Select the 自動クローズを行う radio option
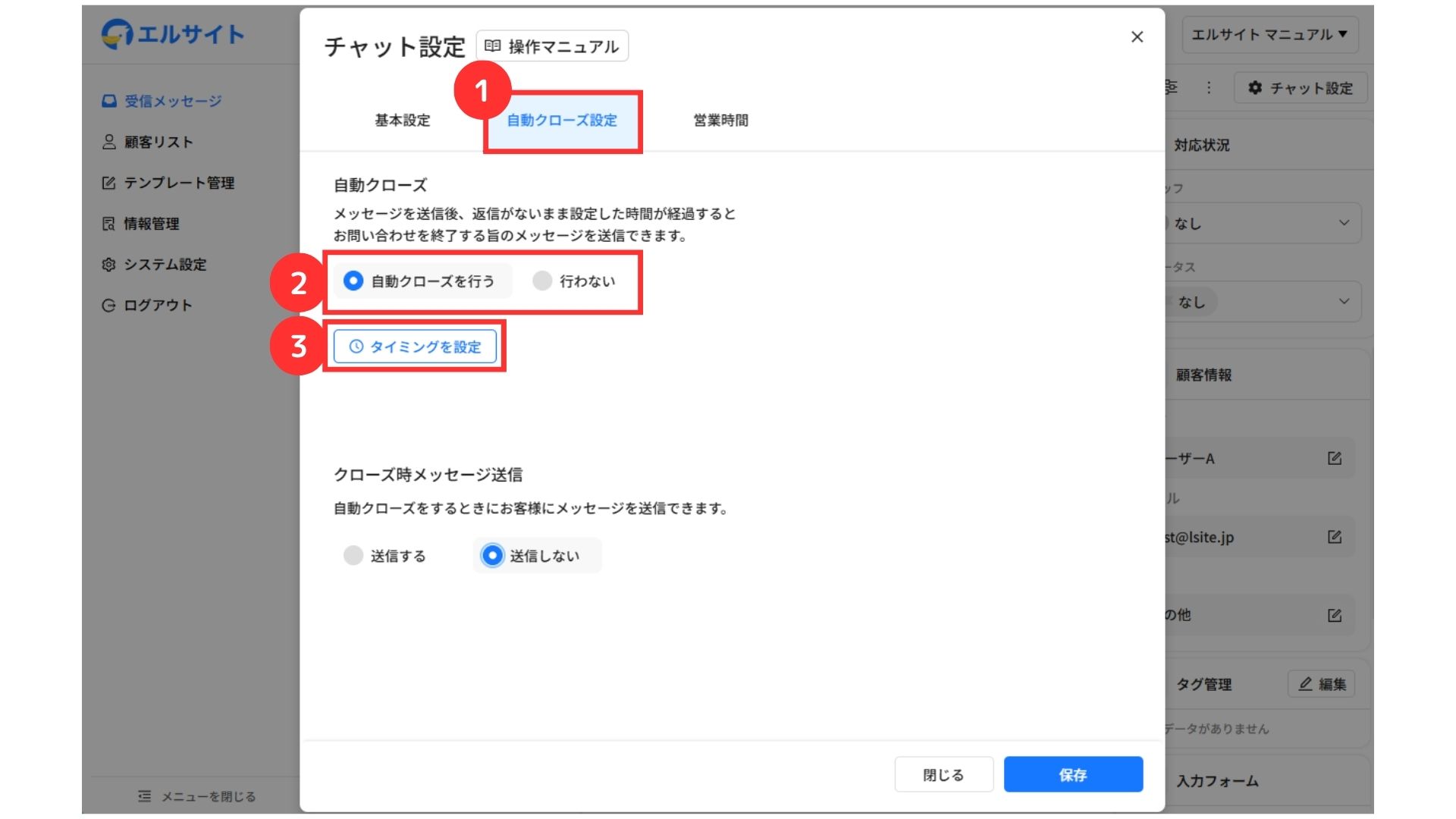Viewport: 1456px width, 819px height. [353, 281]
